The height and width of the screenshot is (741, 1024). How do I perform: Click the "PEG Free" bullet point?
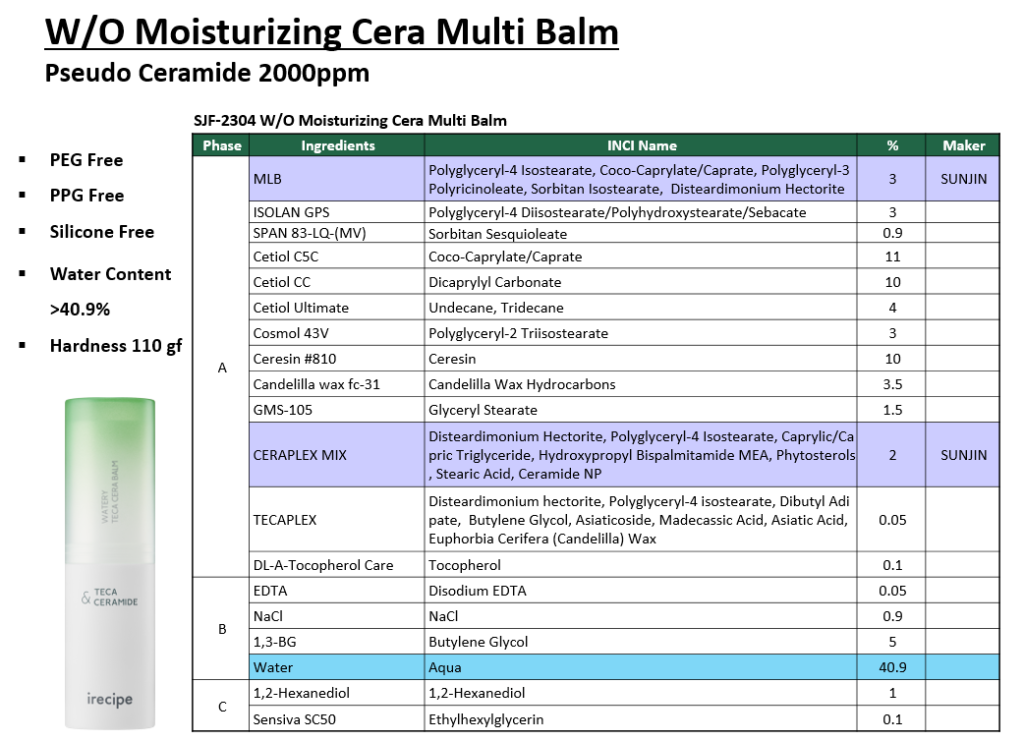tap(87, 160)
